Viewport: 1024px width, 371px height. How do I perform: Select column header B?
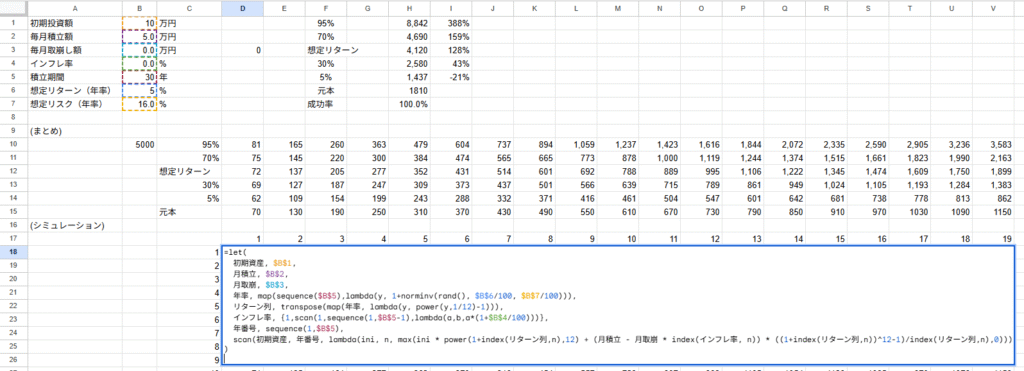(x=140, y=7)
